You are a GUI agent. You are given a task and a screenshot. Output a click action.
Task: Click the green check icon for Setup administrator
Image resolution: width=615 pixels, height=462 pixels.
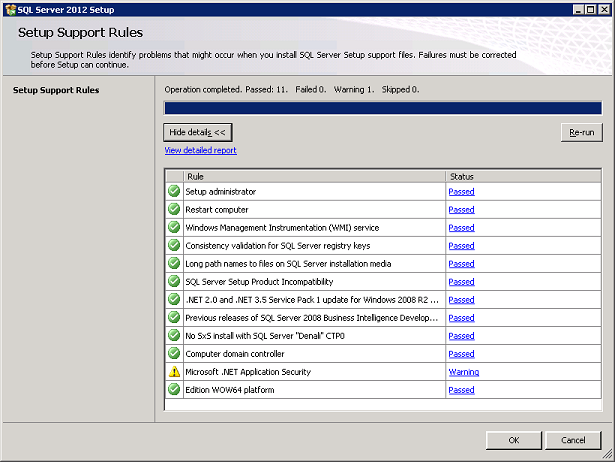(174, 191)
